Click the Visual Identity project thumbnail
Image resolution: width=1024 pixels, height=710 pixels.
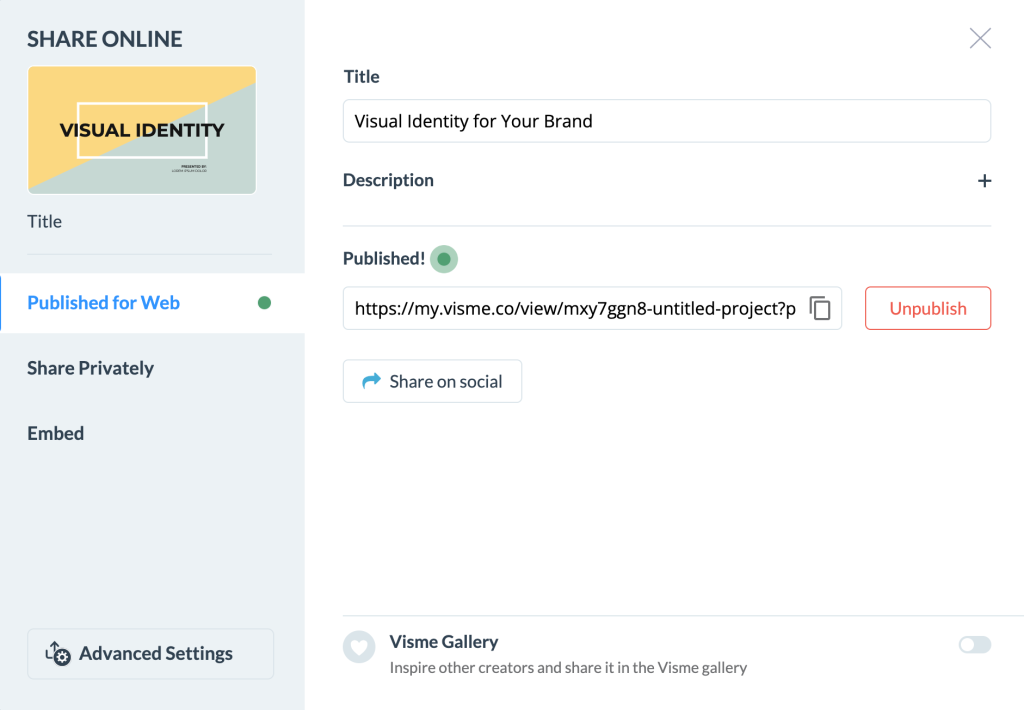[x=142, y=130]
